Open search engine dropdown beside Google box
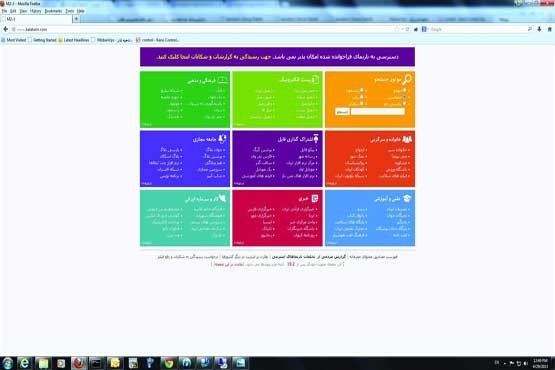Screen dimensions: 555x370 tap(424, 29)
